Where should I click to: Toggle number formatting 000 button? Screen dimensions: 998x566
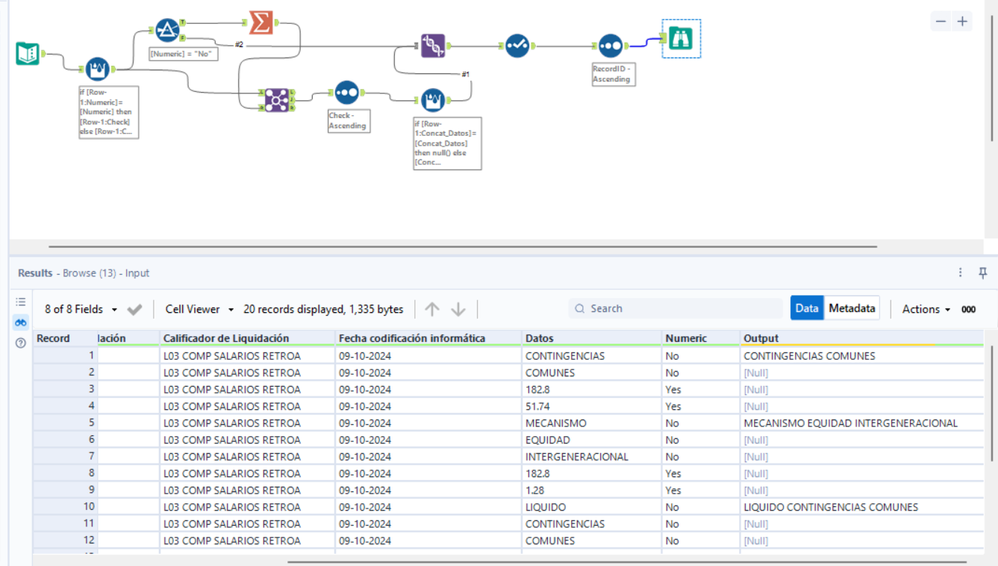pos(968,309)
